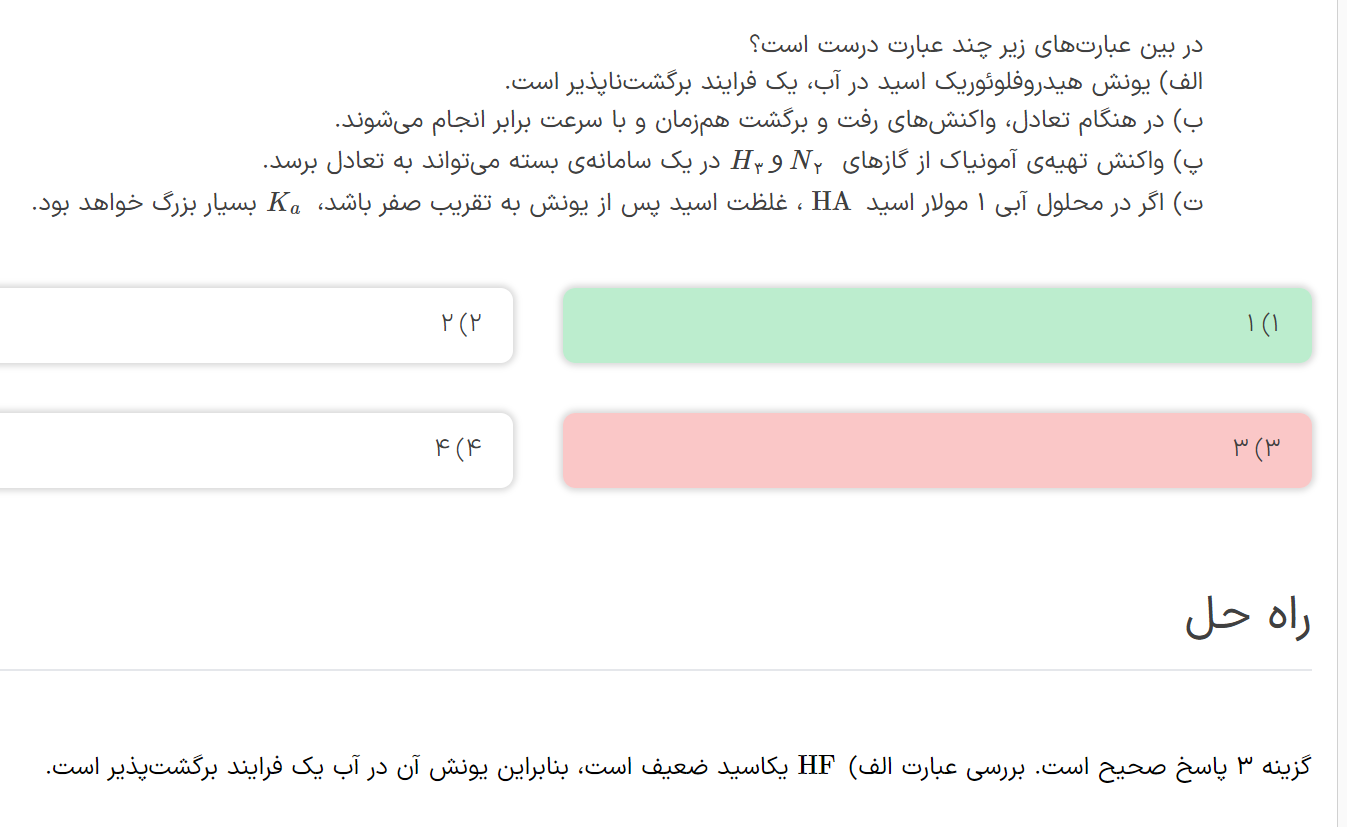
Task: Click the Kₐ symbol in statement ت
Action: coord(283,204)
